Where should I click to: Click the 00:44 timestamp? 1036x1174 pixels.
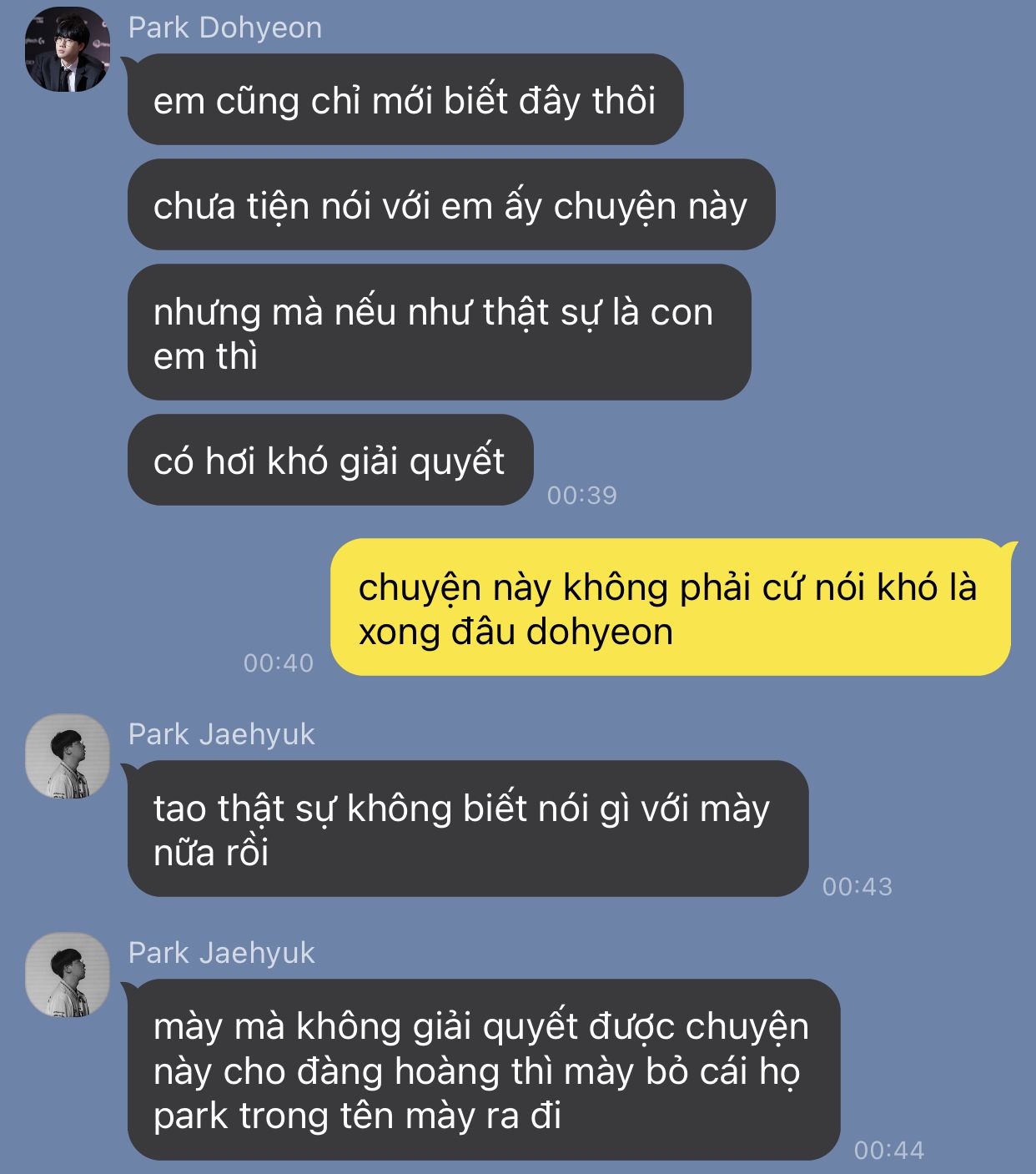[889, 1150]
